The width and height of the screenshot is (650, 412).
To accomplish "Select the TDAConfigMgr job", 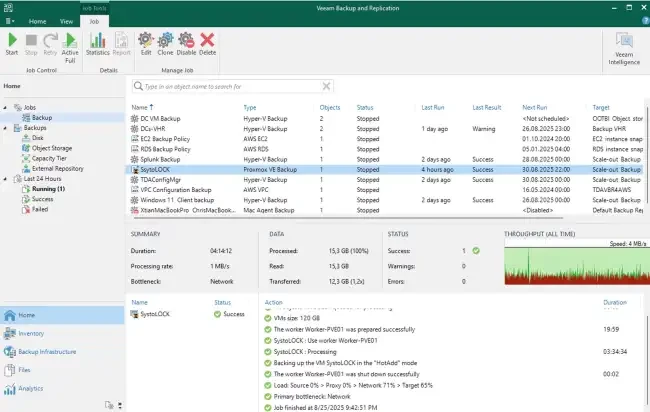I will point(385,179).
